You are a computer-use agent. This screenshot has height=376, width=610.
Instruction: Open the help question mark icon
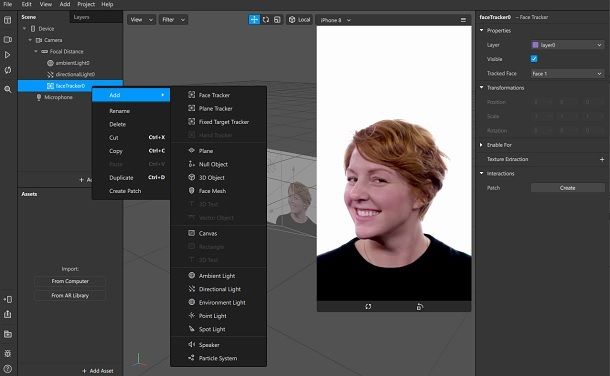(x=7, y=369)
